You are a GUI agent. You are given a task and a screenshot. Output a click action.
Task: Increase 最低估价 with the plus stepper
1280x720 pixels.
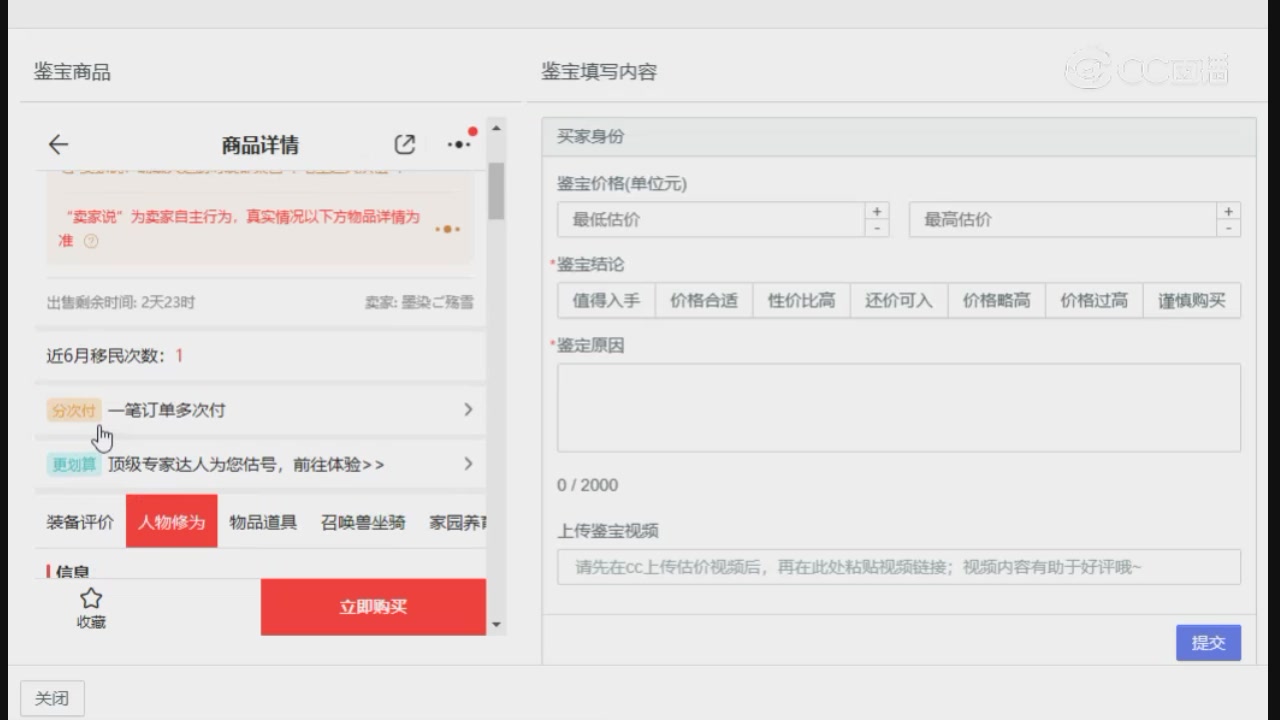(x=877, y=211)
